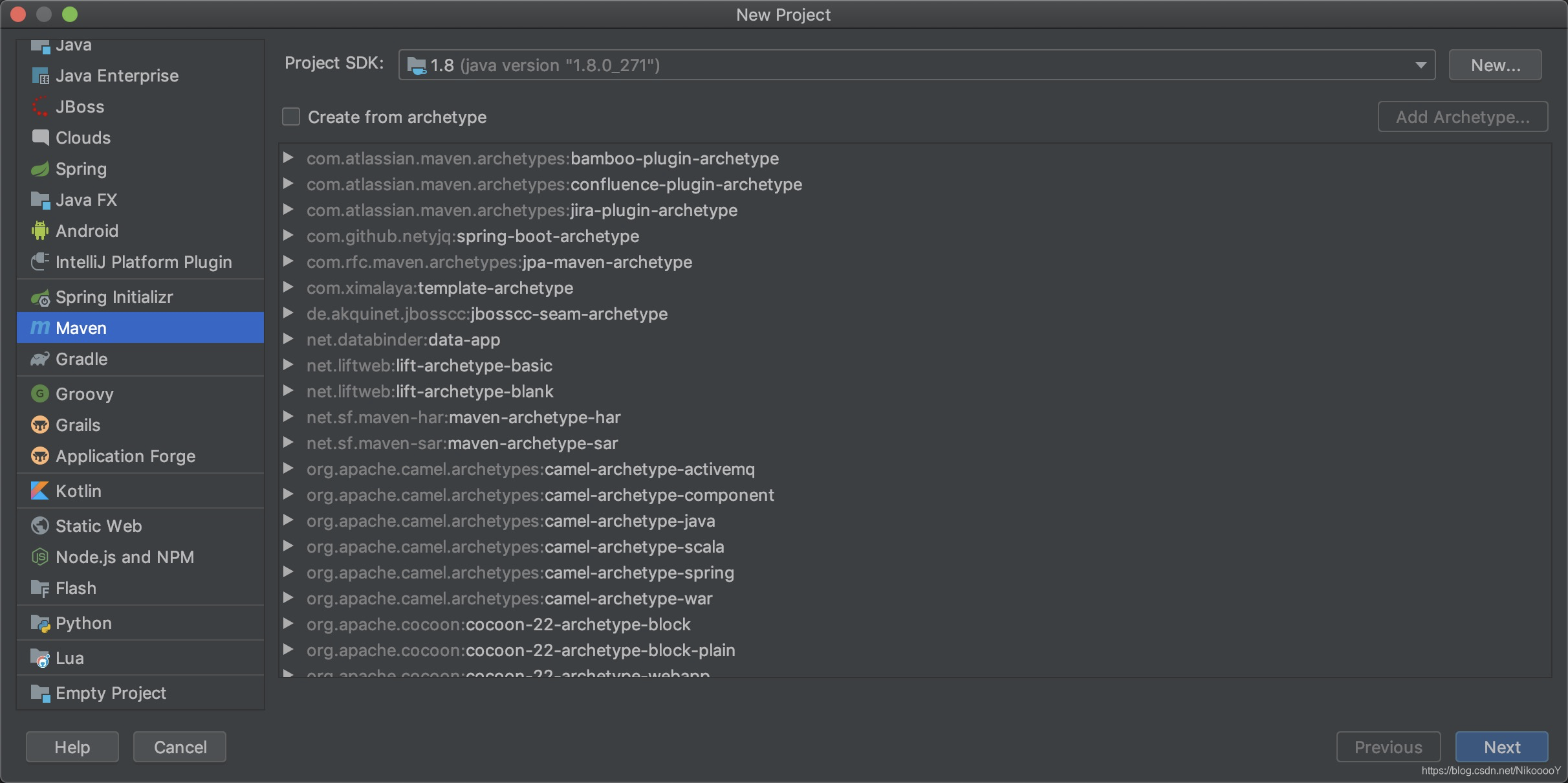Click the Cancel button
Screen dimensions: 1568x783
pyautogui.click(x=180, y=747)
